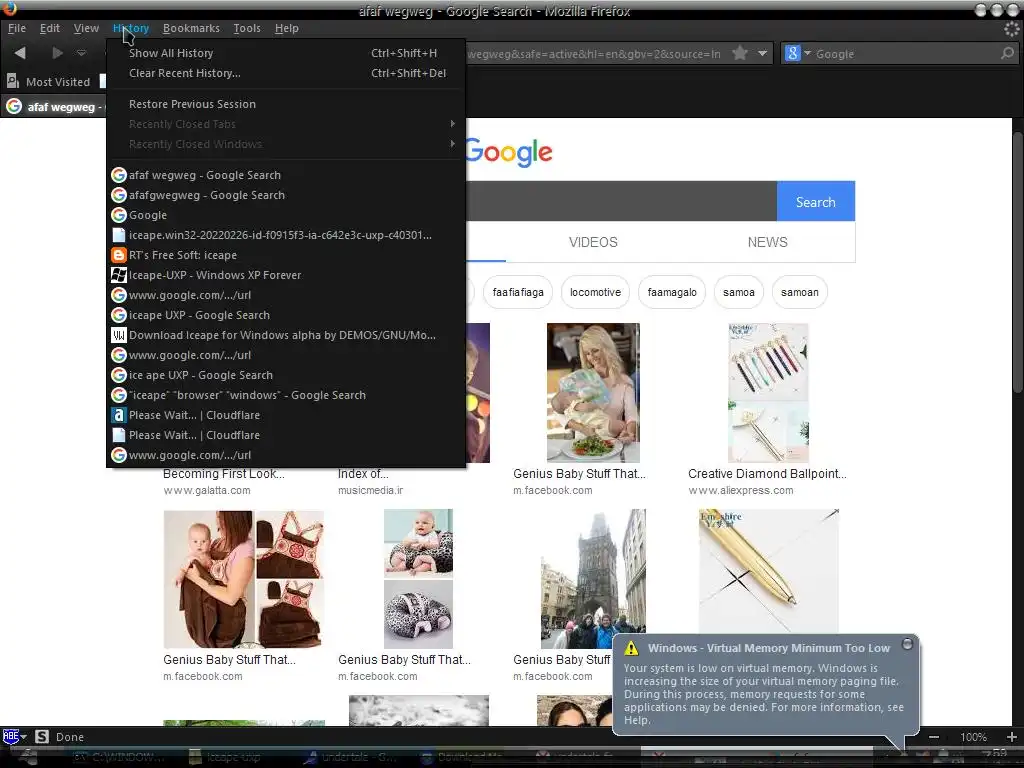Go forward with the forward arrow
1024x768 pixels.
(57, 53)
